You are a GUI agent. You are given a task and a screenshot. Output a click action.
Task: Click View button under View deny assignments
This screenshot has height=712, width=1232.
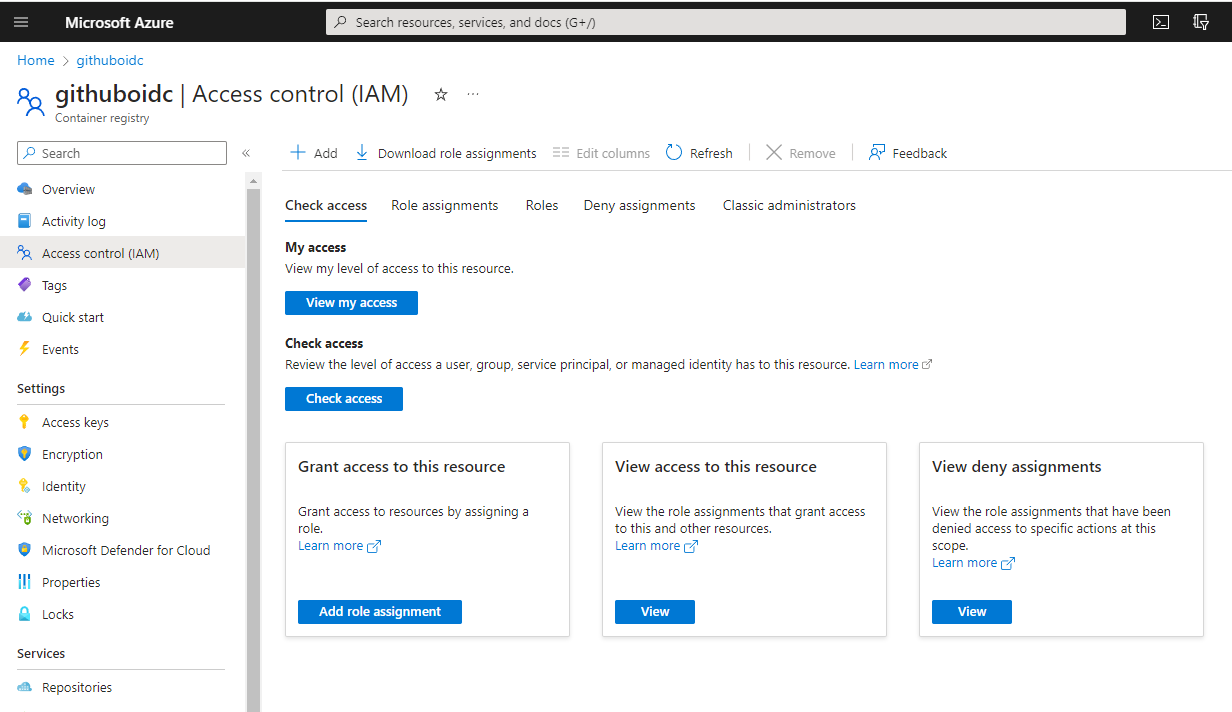tap(972, 612)
